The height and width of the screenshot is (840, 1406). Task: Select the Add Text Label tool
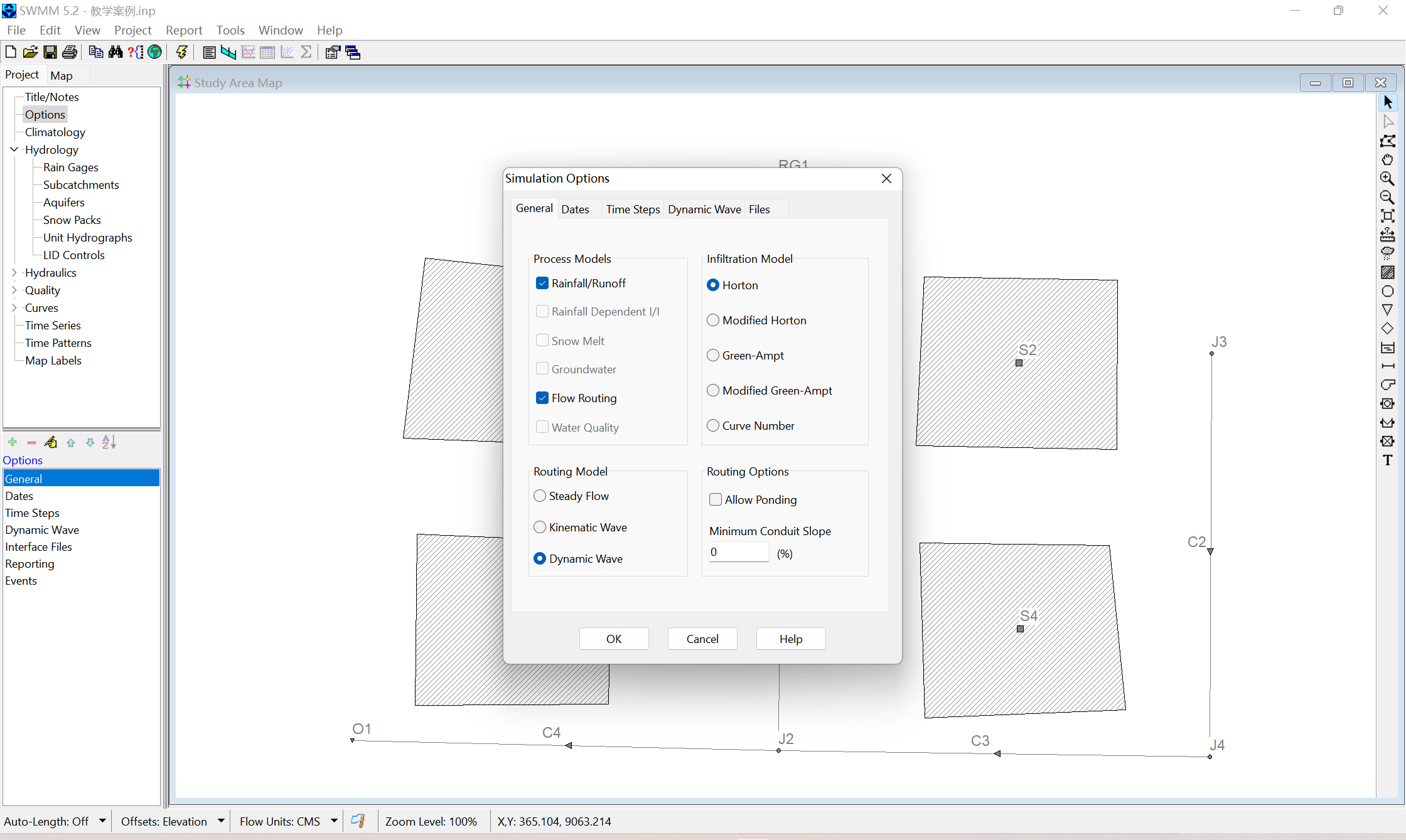(1388, 460)
